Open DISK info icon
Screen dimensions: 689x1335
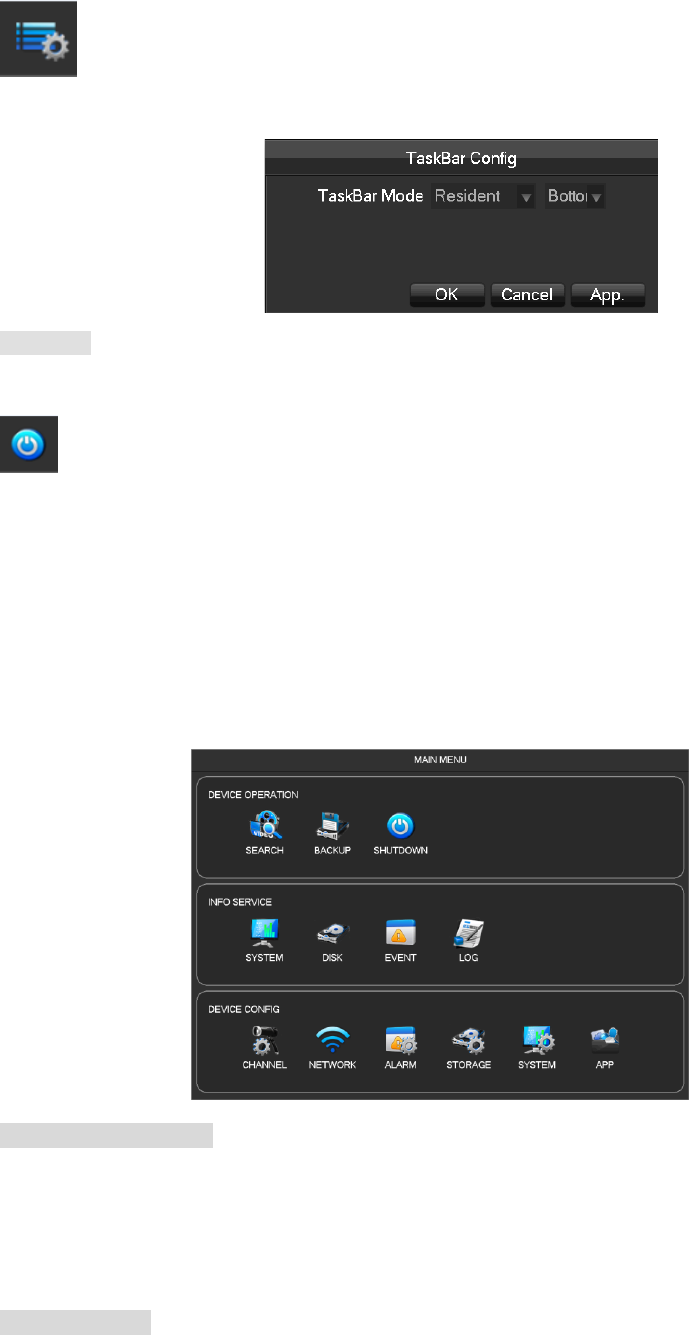click(x=332, y=941)
